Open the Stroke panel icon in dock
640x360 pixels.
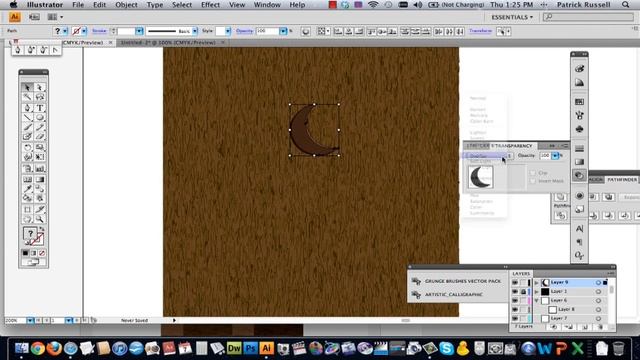(x=579, y=149)
